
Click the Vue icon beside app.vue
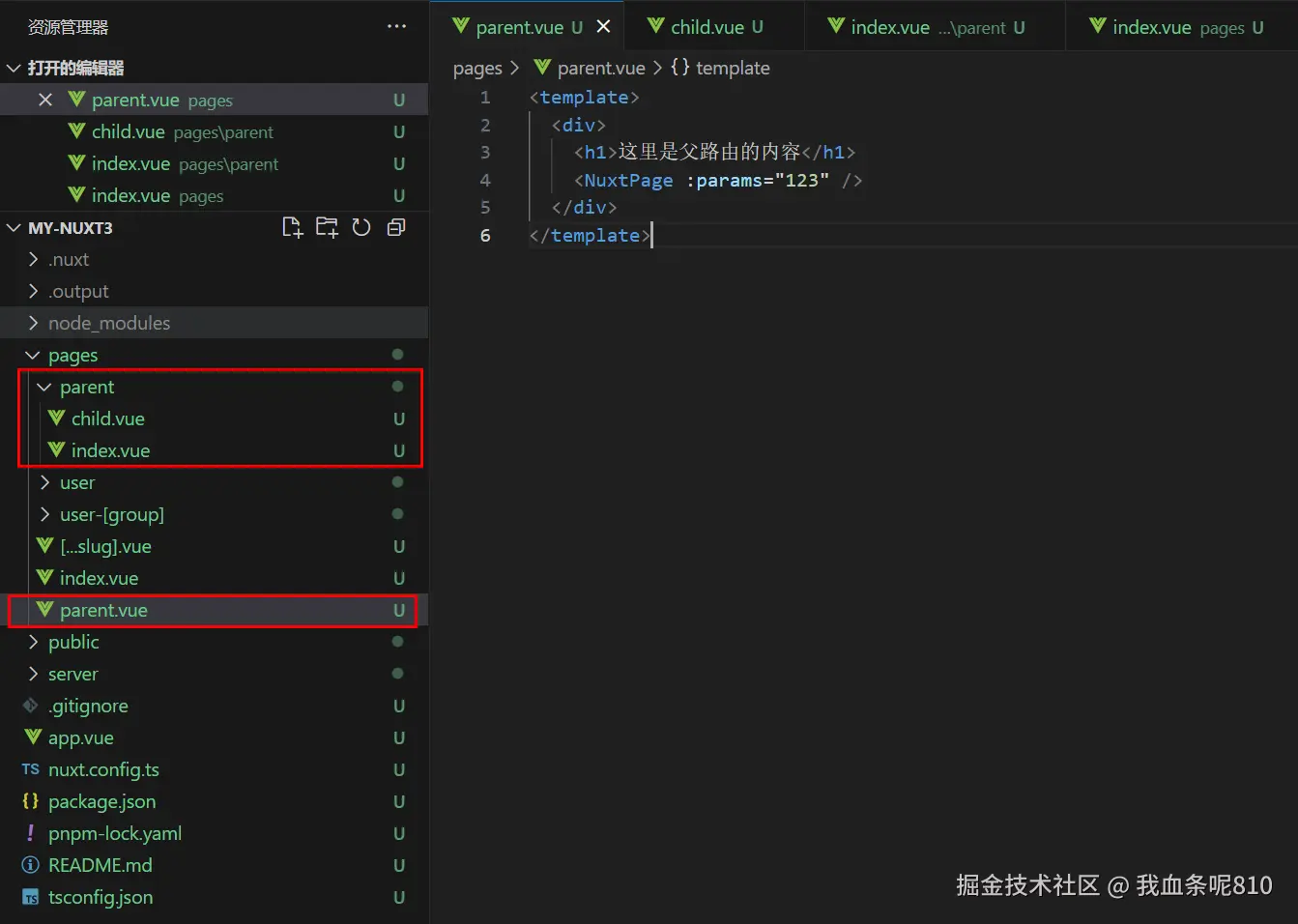coord(33,737)
